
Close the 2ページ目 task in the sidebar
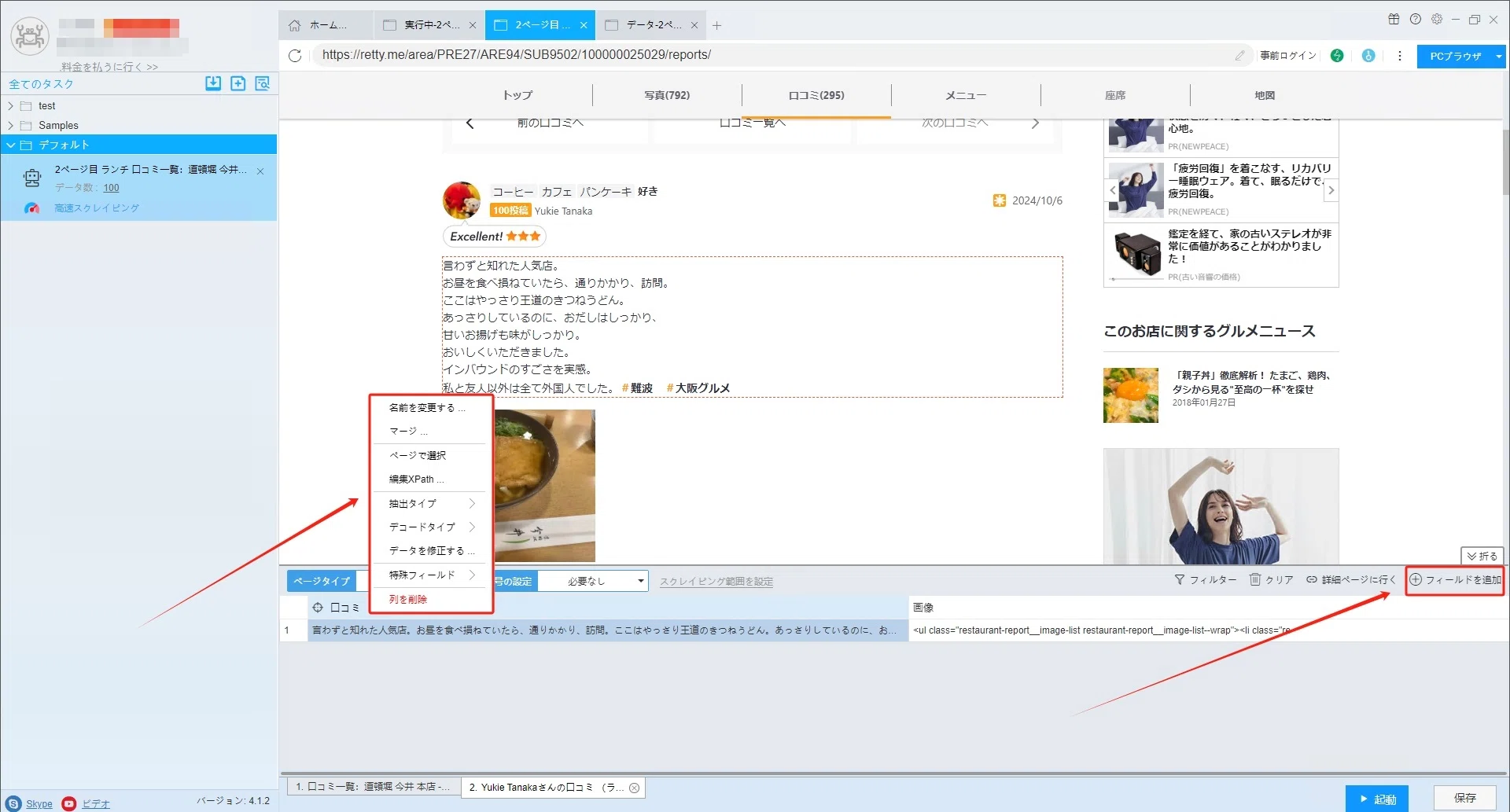tap(260, 171)
